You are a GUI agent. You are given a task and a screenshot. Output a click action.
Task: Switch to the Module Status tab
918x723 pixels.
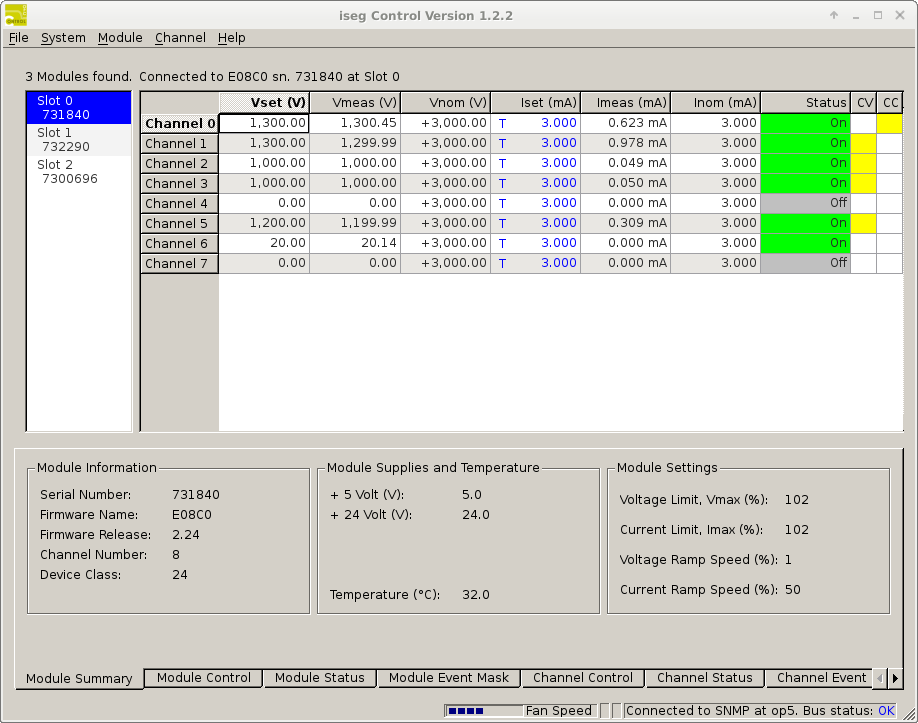(x=320, y=678)
